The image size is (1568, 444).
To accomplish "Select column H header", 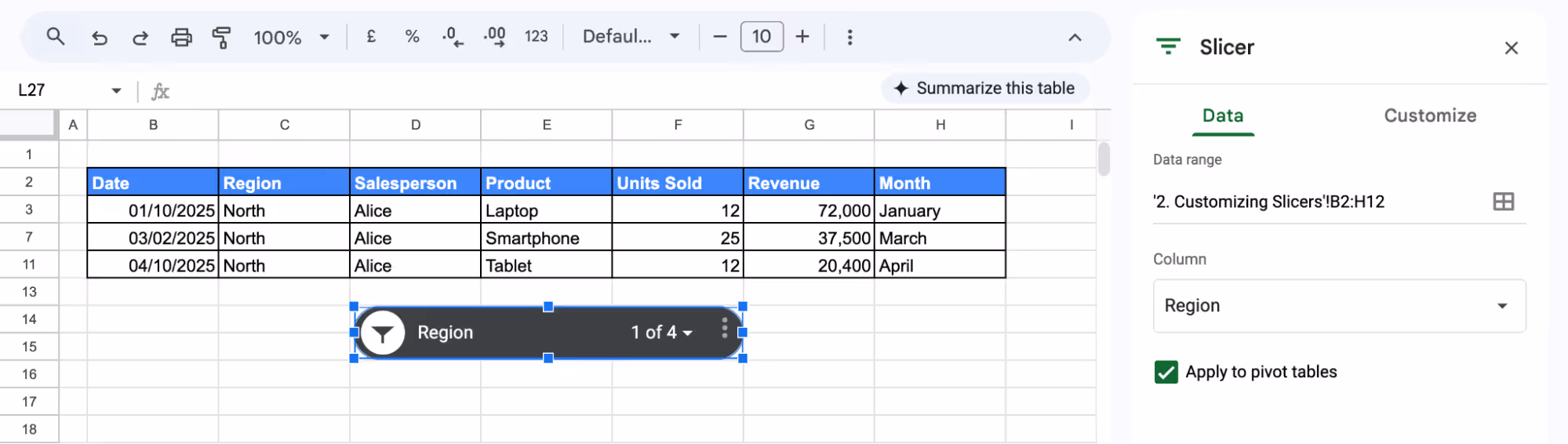I will 940,125.
